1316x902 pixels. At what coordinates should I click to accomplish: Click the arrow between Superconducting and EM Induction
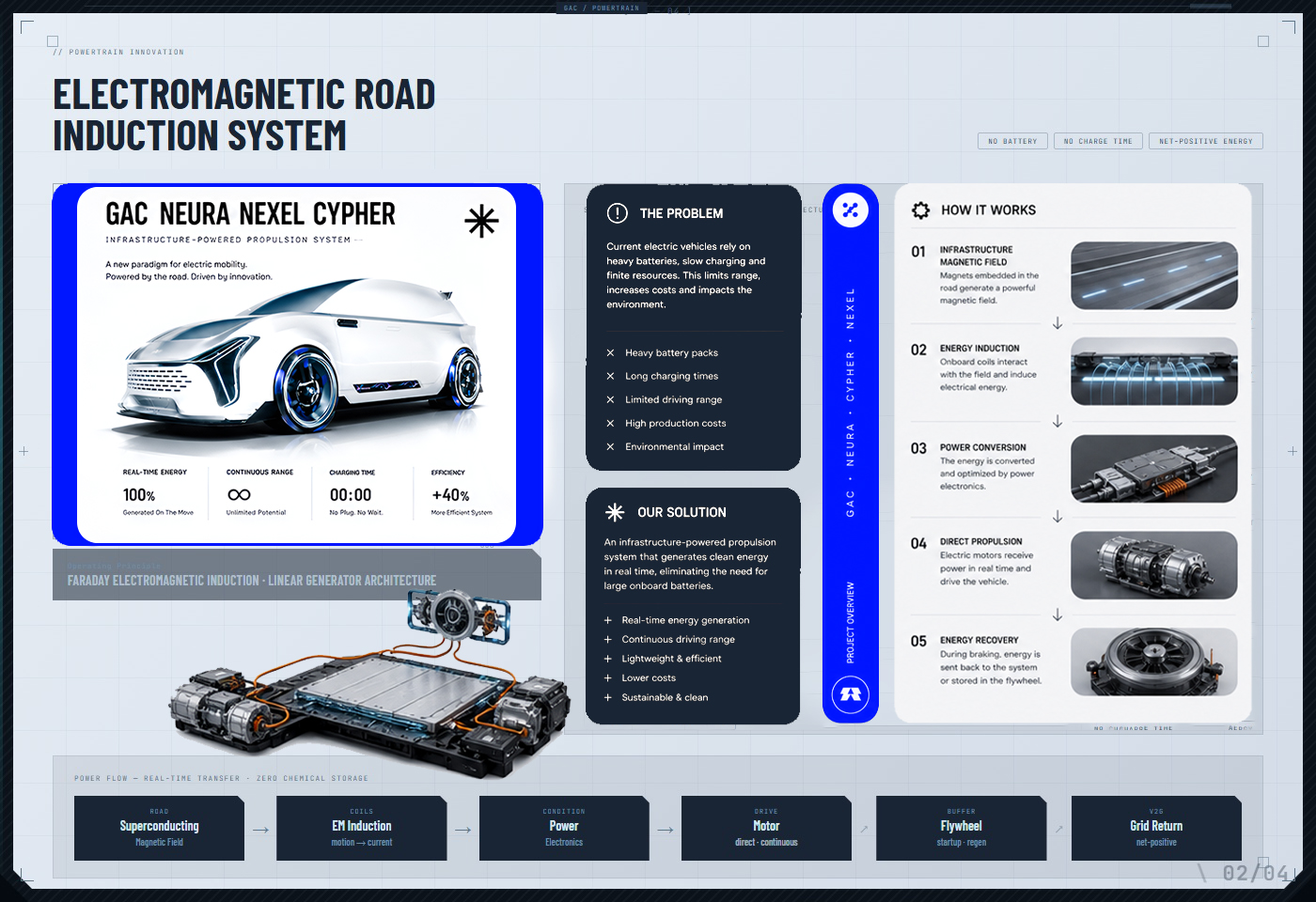coord(260,830)
